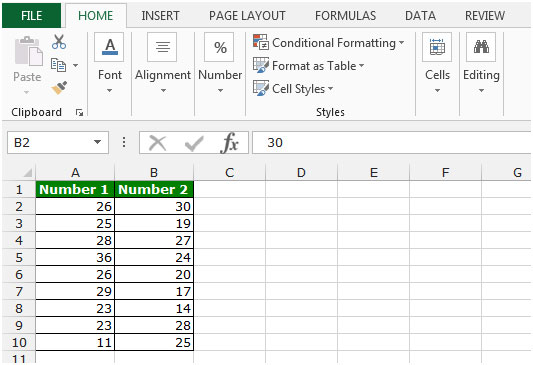Expand the Cells dropdown arrow

click(437, 90)
